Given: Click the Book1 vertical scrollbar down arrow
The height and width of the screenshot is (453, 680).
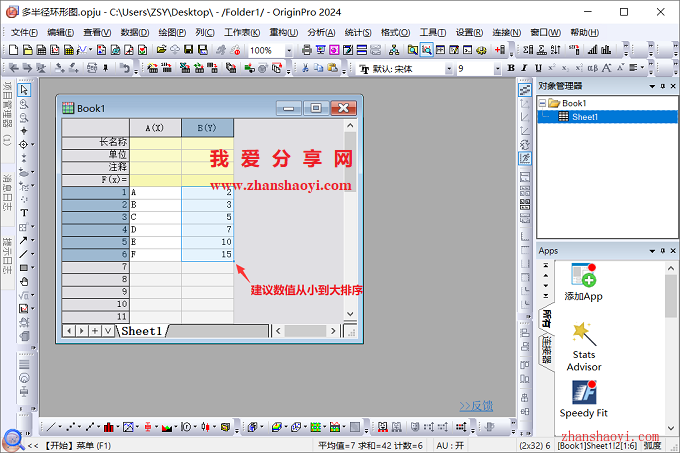Looking at the screenshot, I should 350,313.
